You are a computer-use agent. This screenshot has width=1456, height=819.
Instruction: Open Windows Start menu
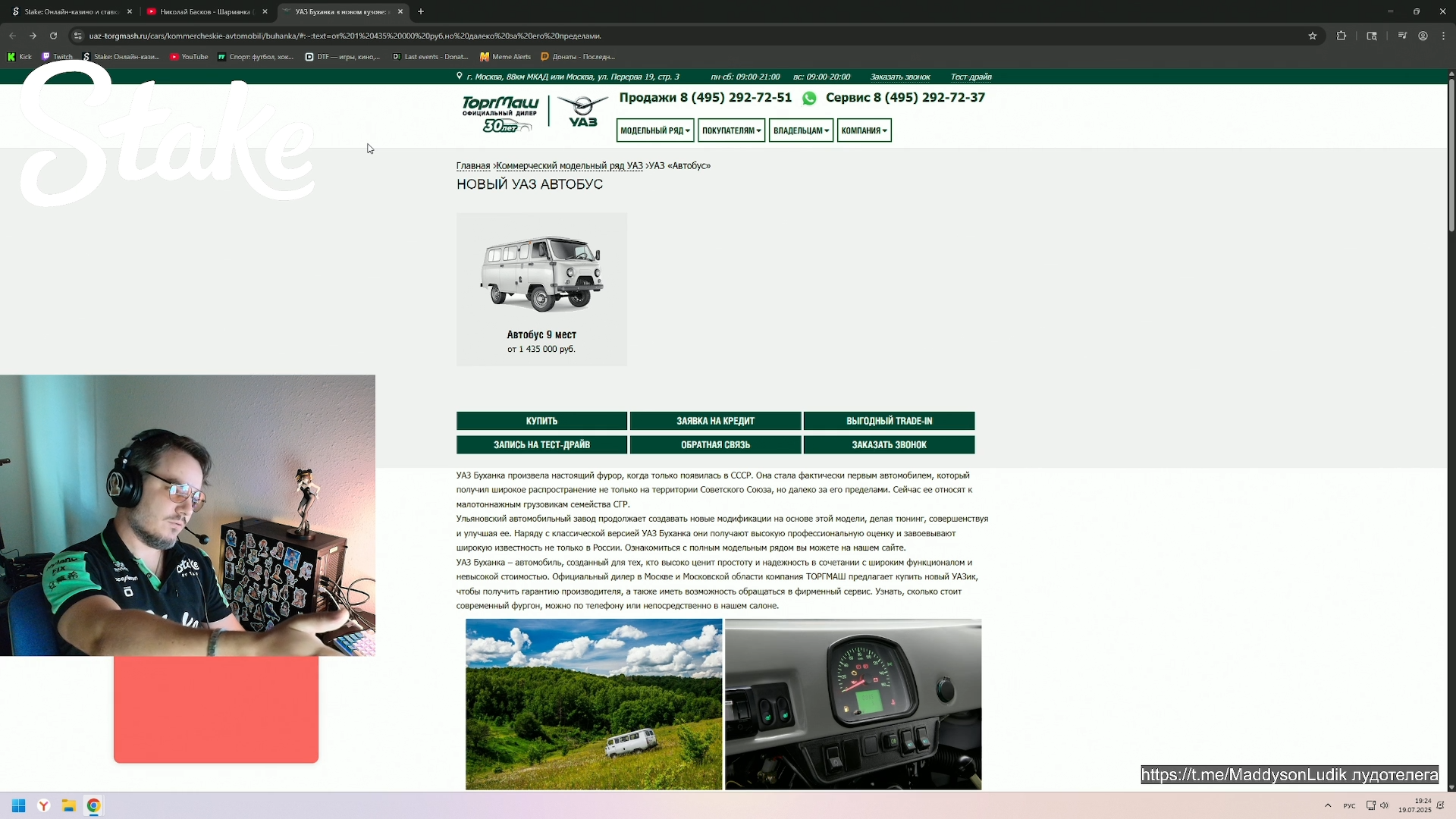tap(19, 805)
